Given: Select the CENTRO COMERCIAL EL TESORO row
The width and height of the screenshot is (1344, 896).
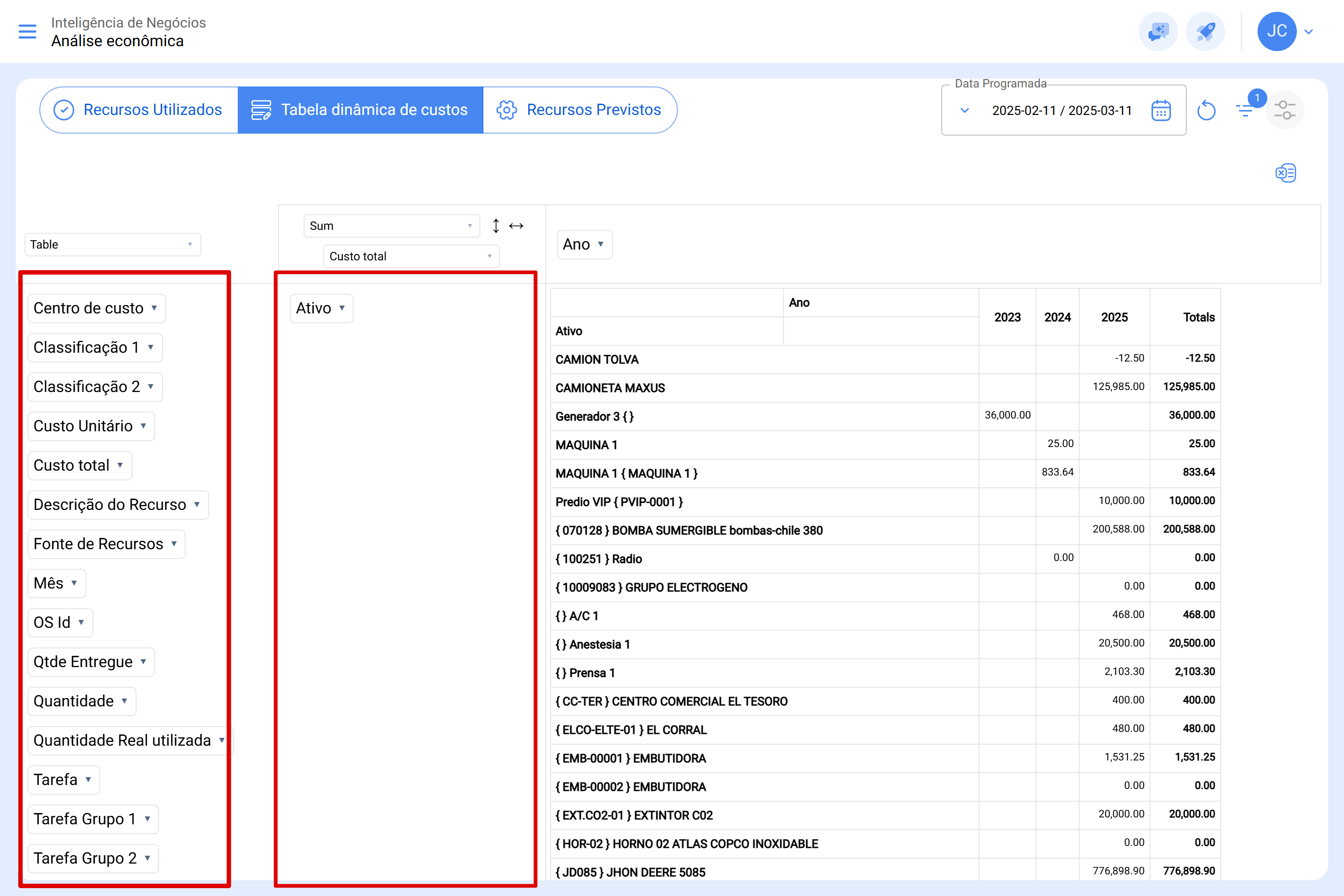Looking at the screenshot, I should pos(764,701).
